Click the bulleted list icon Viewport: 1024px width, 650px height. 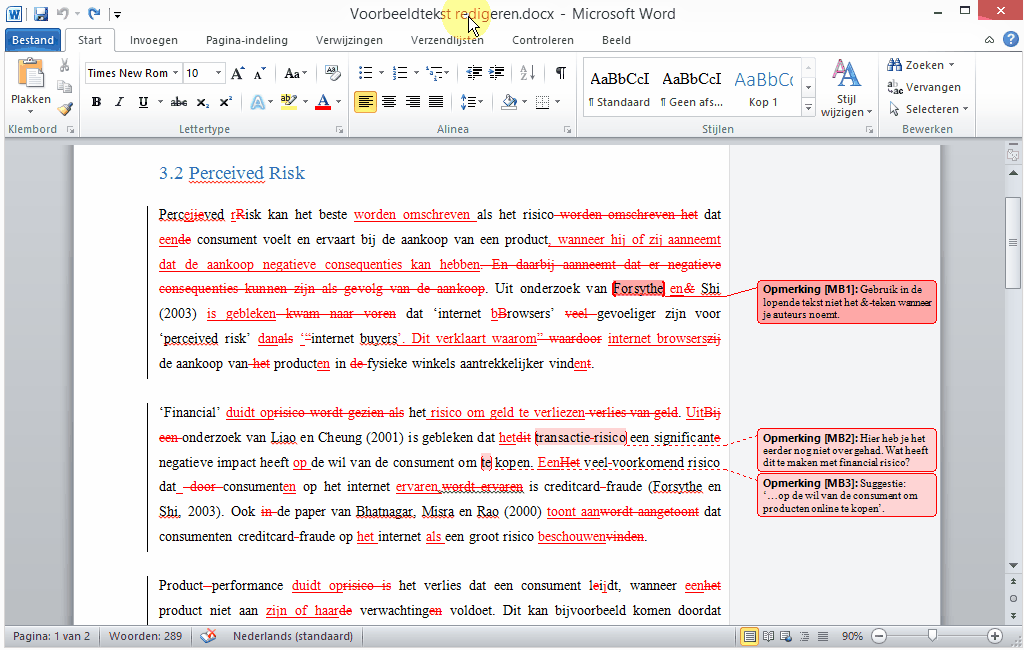(x=365, y=73)
